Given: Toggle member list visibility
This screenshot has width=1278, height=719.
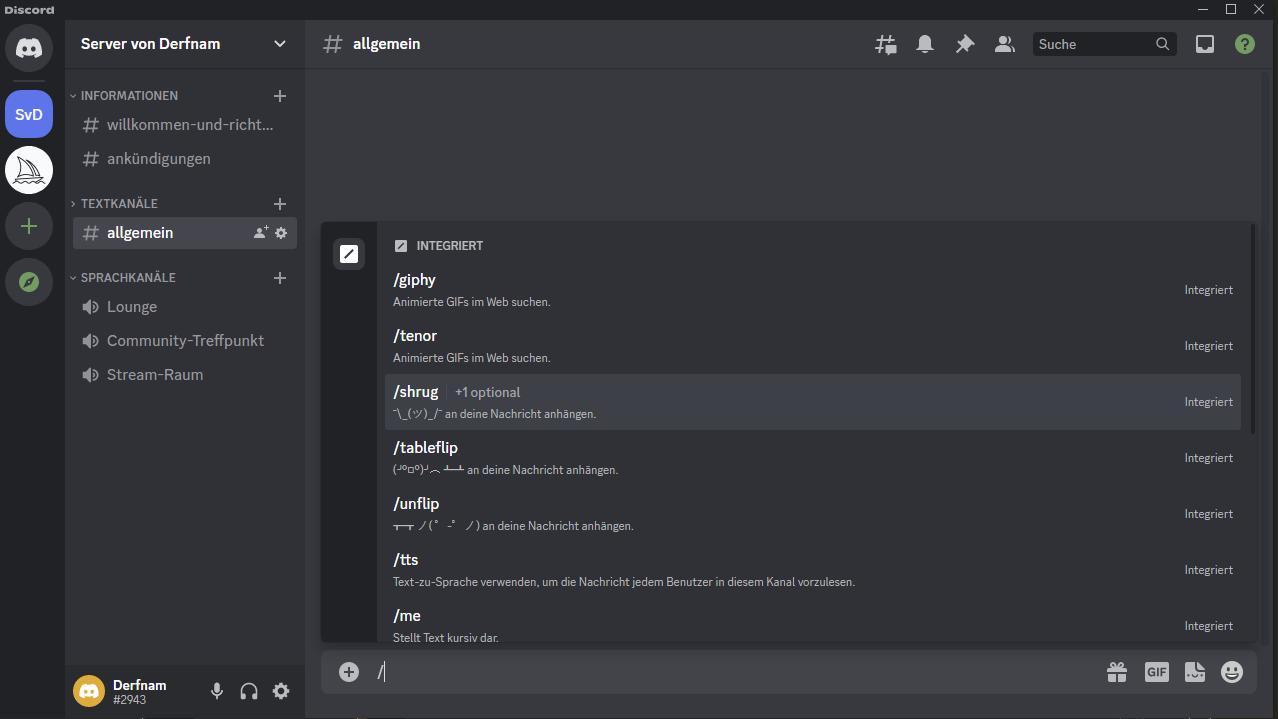Looking at the screenshot, I should pyautogui.click(x=1004, y=44).
